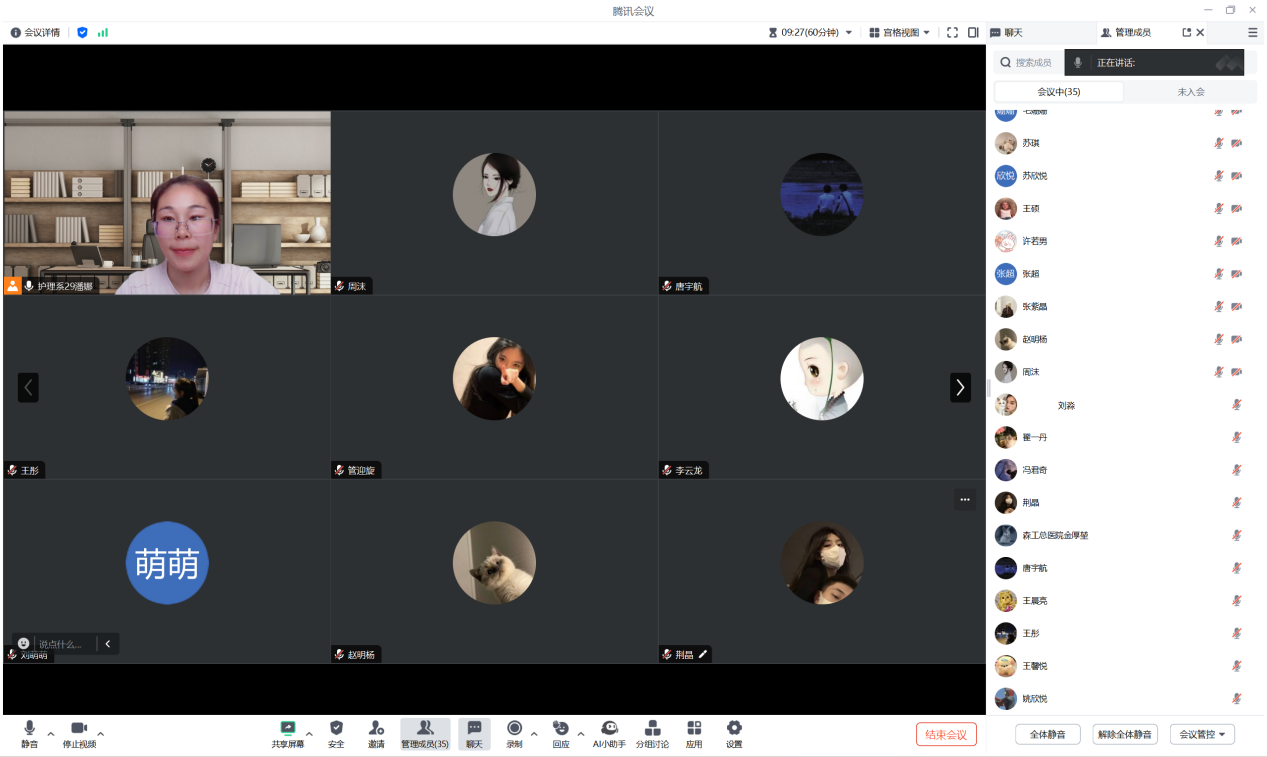Open the 邀请 invite icon
This screenshot has width=1267, height=757.
point(376,733)
